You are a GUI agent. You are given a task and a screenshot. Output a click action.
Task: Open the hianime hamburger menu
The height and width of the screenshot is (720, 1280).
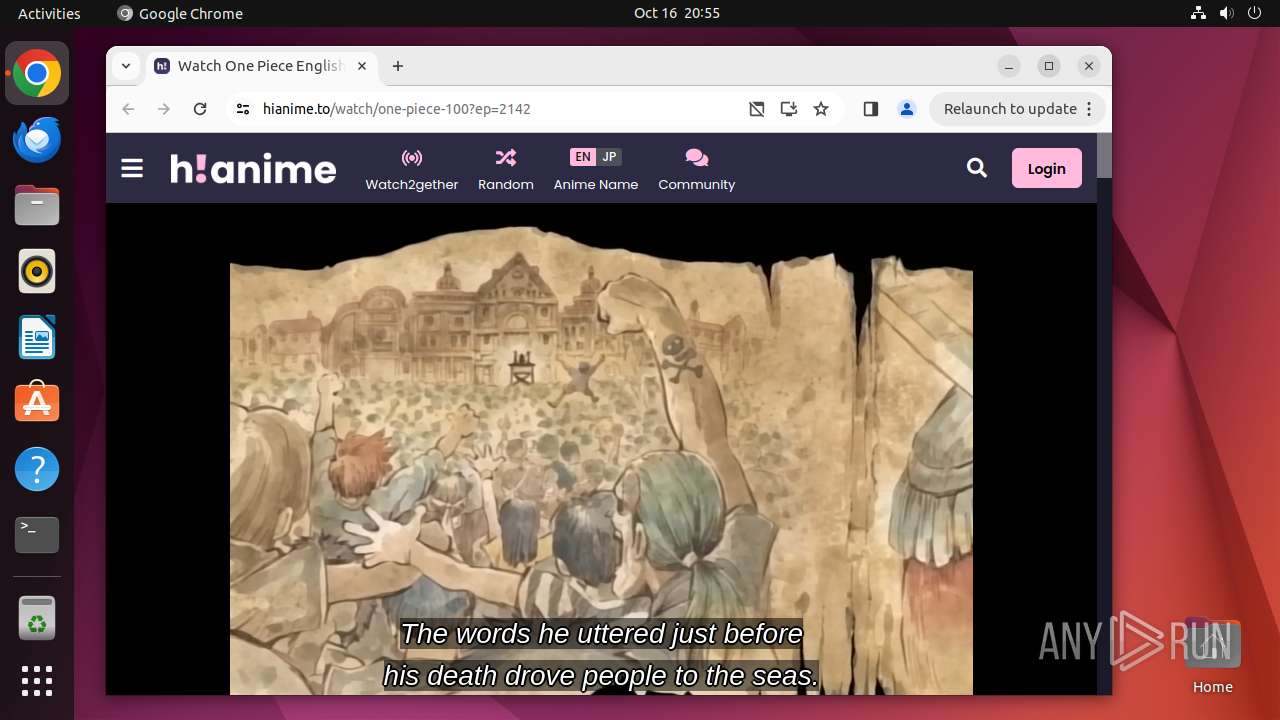click(132, 168)
